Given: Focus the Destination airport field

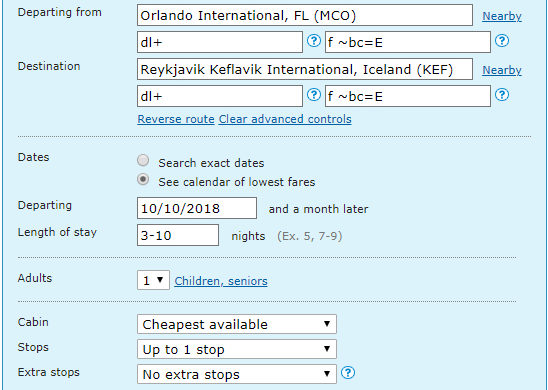Looking at the screenshot, I should pyautogui.click(x=305, y=69).
